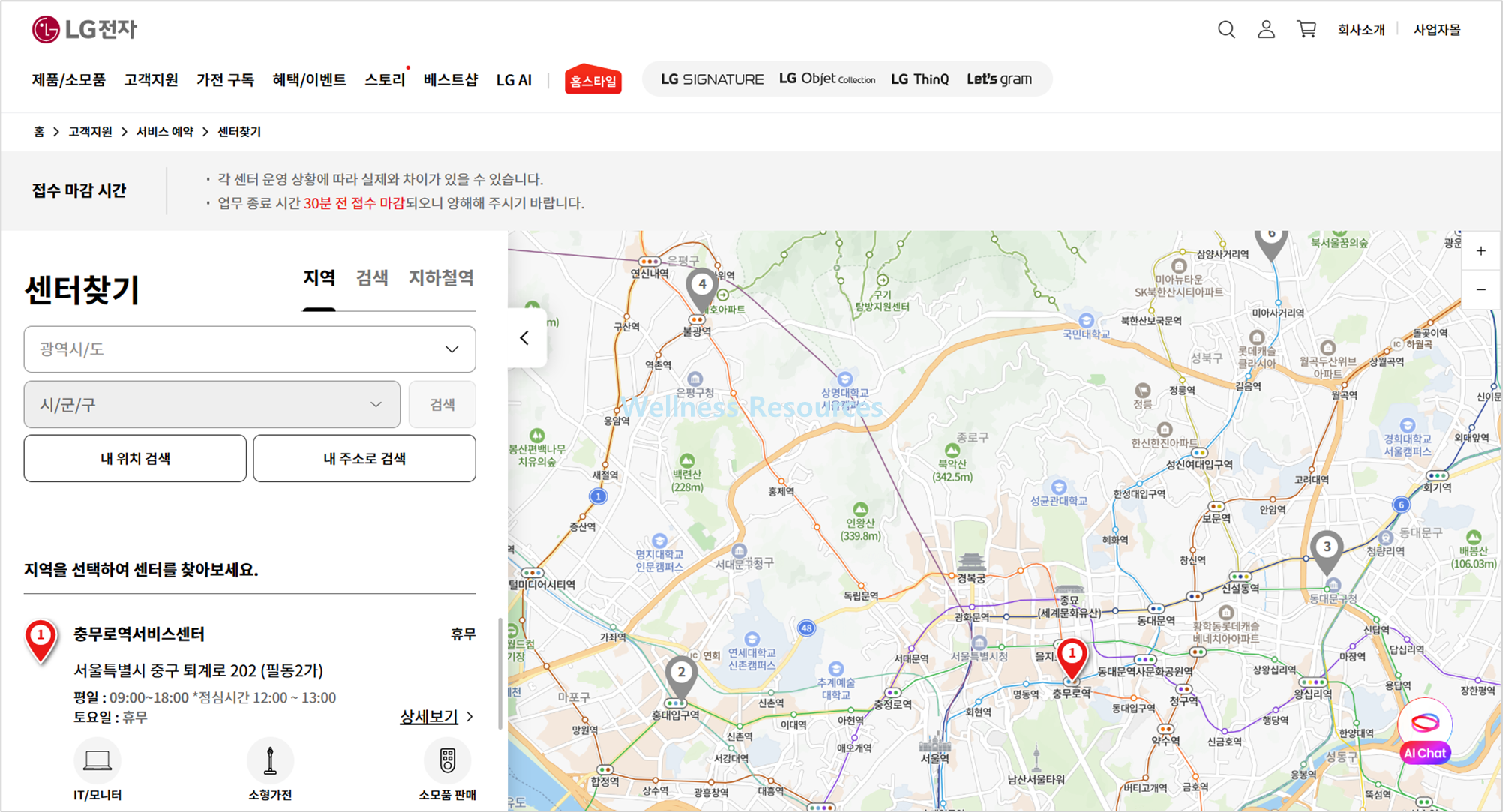Click 북악산 mountain marker on map
Image resolution: width=1503 pixels, height=812 pixels.
pyautogui.click(x=952, y=451)
